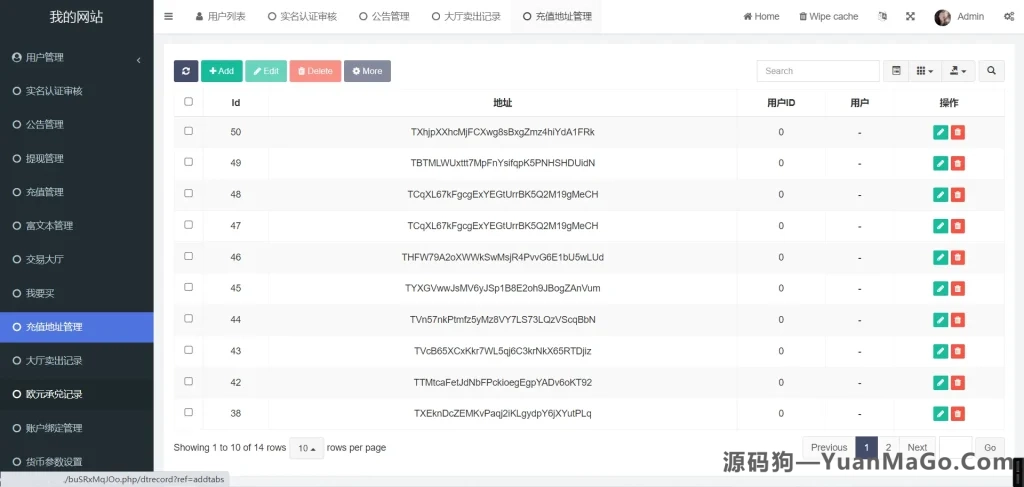This screenshot has width=1024, height=487.
Task: Open the More actions dropdown
Action: [x=368, y=71]
